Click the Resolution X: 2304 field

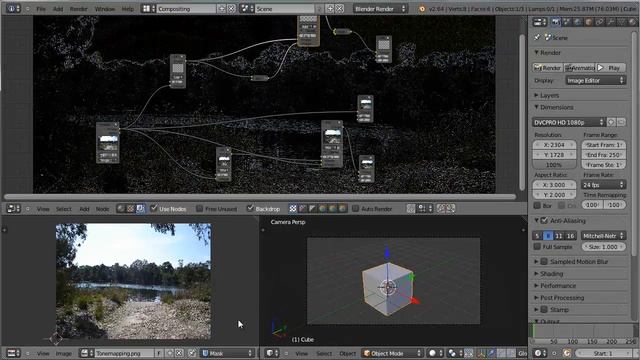coord(554,145)
